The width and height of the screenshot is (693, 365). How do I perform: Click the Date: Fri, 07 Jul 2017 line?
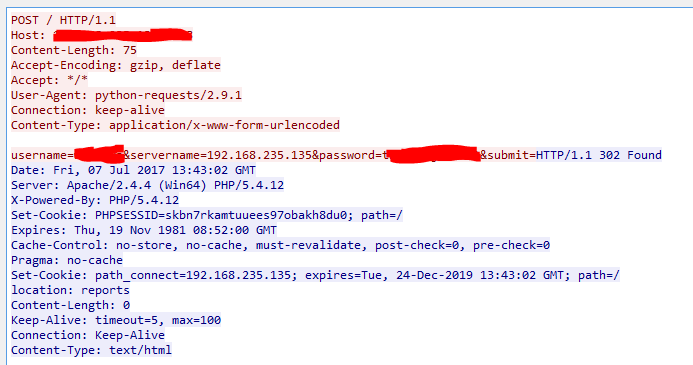tap(133, 171)
